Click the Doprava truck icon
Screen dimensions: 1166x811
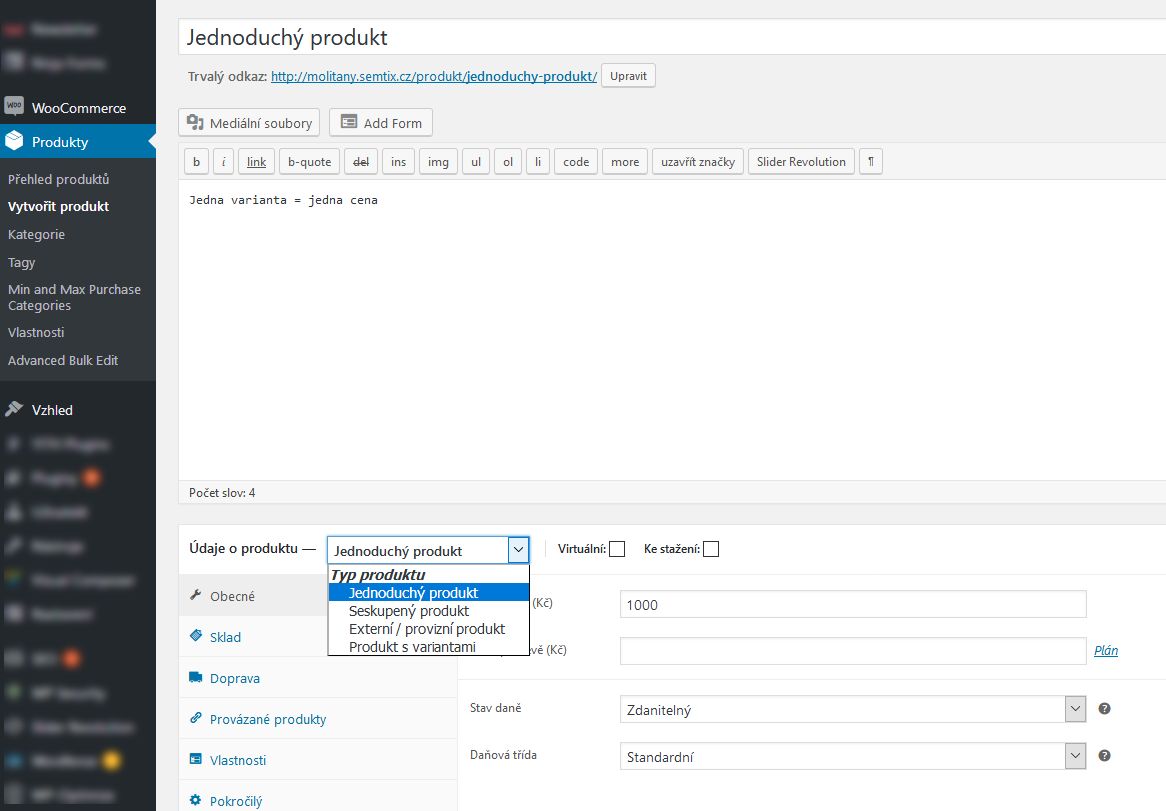[x=196, y=678]
